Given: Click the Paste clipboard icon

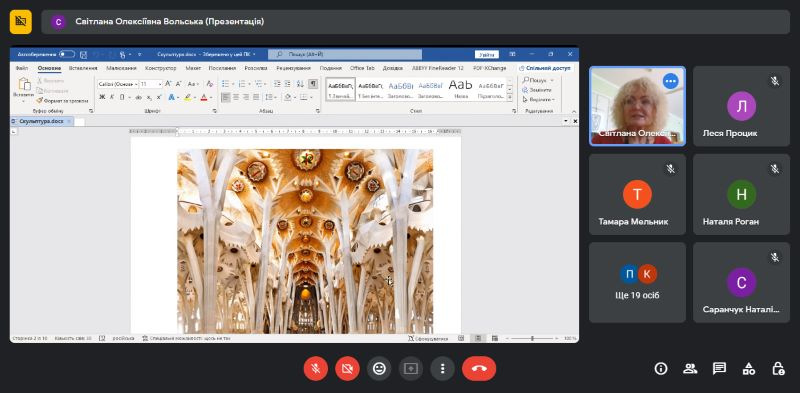Looking at the screenshot, I should [x=24, y=83].
